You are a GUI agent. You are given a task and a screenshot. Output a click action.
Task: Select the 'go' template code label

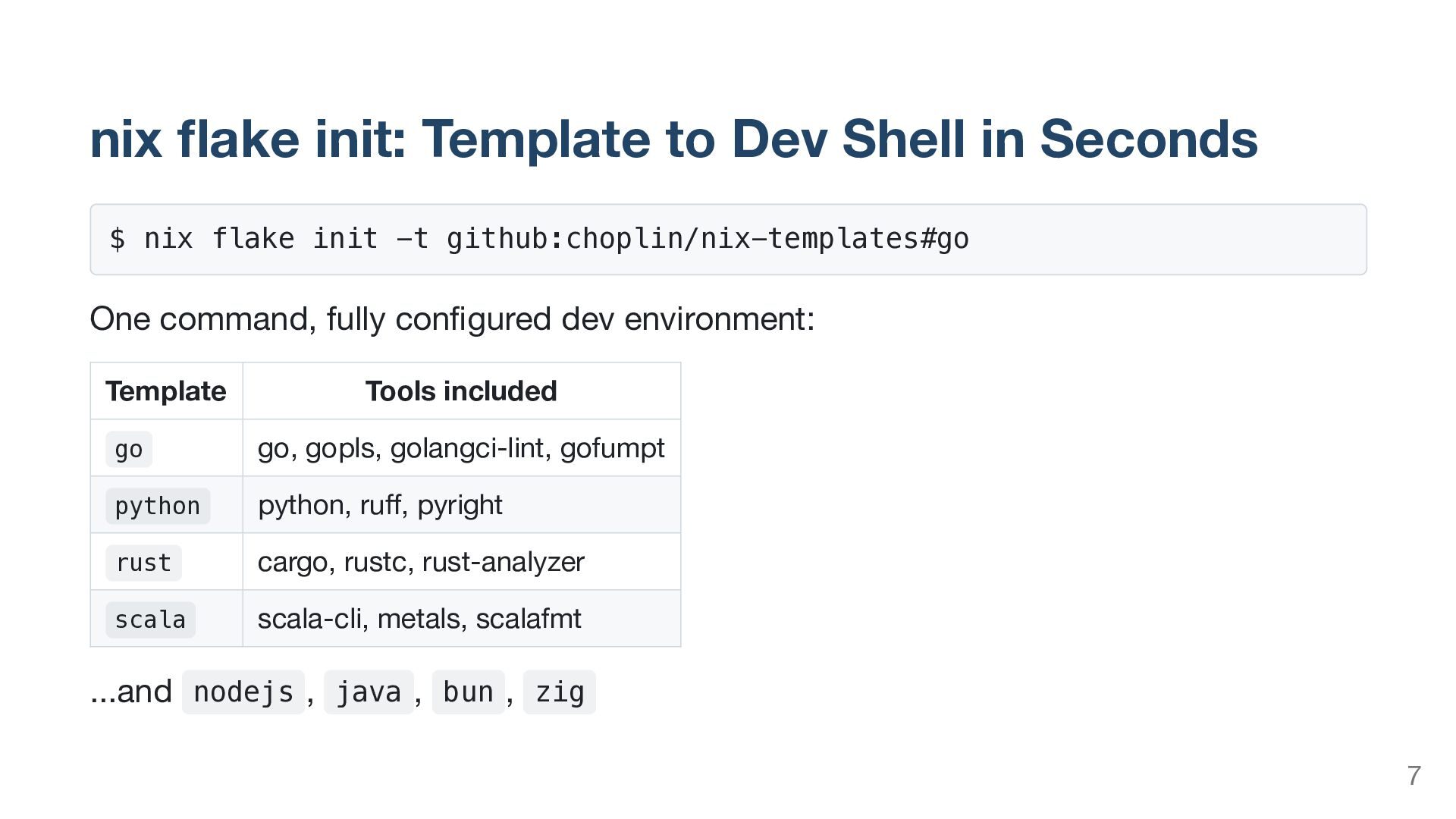coord(129,449)
